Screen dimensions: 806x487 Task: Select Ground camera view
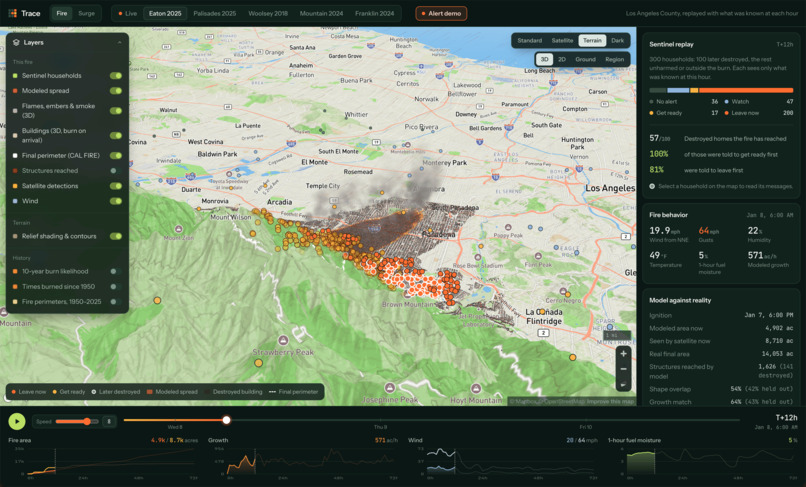coord(585,60)
